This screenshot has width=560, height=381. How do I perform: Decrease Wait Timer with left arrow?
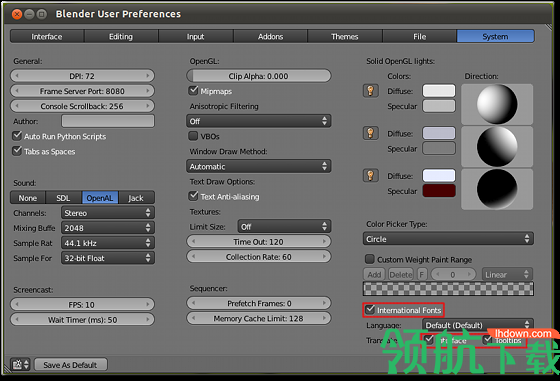(17, 319)
